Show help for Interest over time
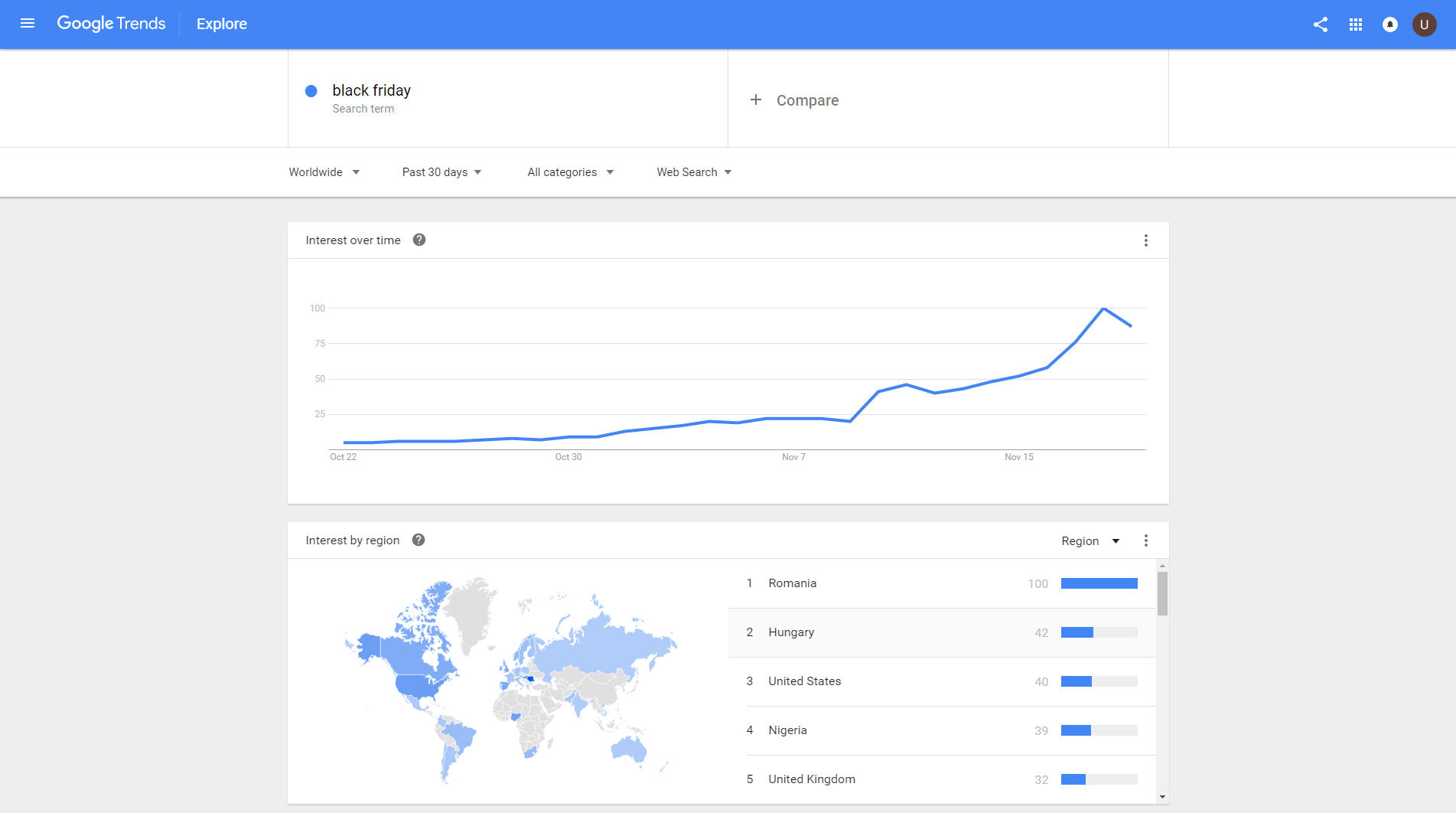The height and width of the screenshot is (813, 1456). [419, 240]
